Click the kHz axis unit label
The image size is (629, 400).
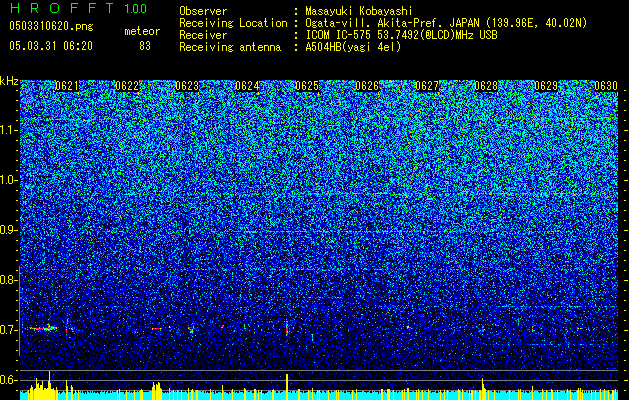coord(9,81)
